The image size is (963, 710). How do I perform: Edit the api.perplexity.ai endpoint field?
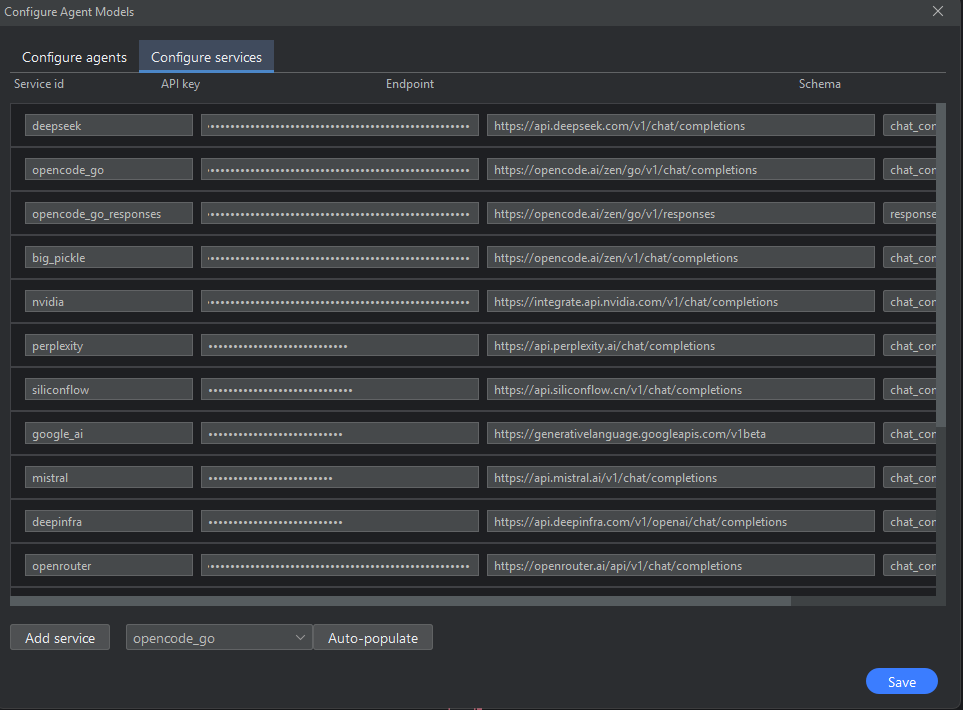click(x=680, y=346)
